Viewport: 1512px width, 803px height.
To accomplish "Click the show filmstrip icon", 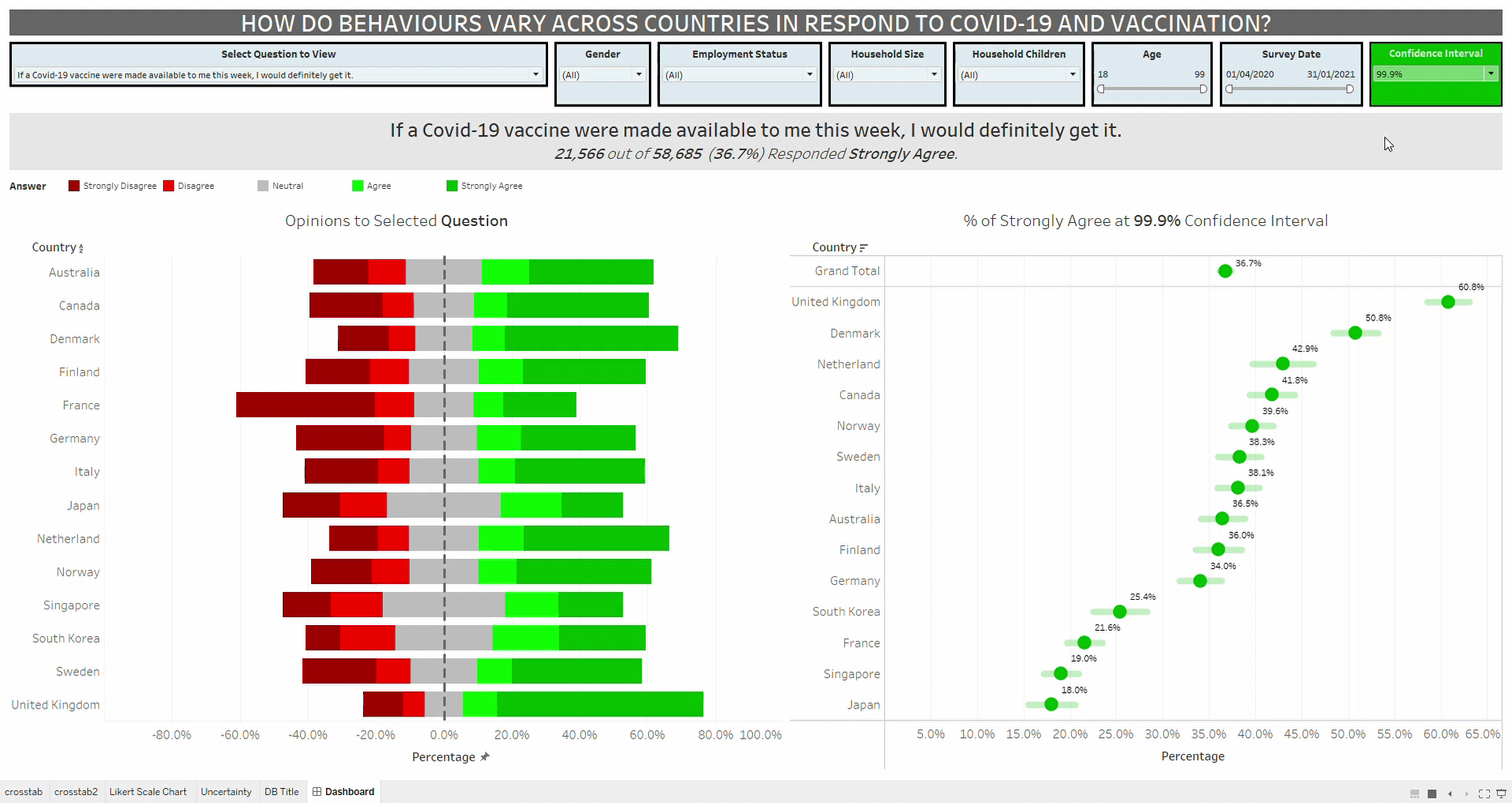I will (x=1414, y=794).
